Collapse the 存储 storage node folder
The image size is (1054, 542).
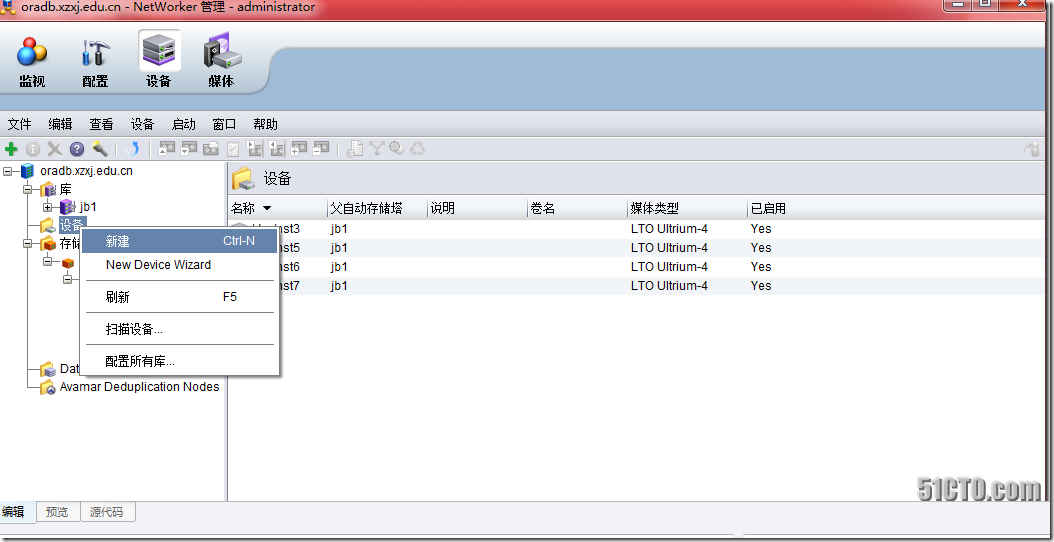[x=28, y=243]
